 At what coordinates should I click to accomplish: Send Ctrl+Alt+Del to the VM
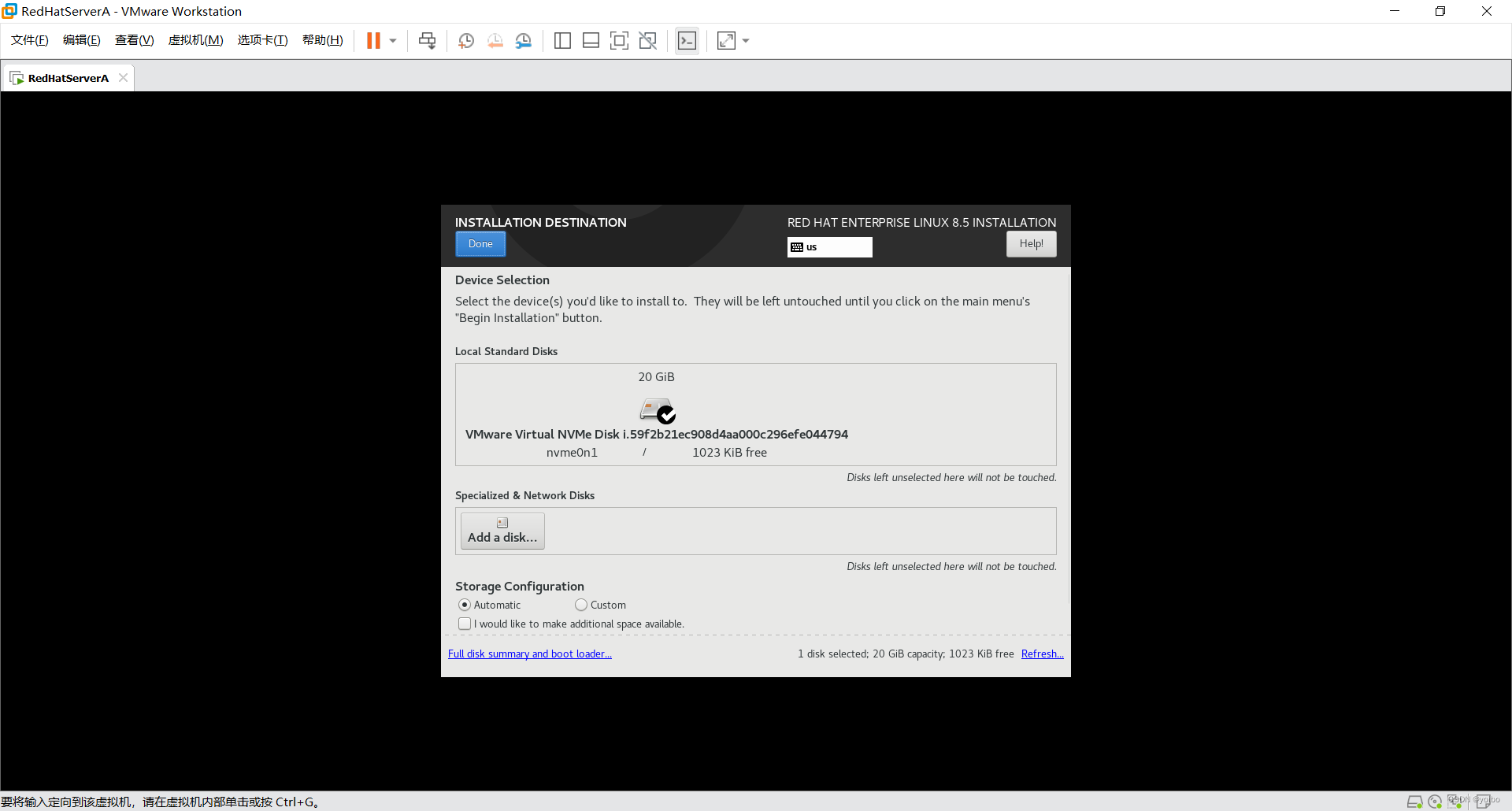pyautogui.click(x=427, y=41)
